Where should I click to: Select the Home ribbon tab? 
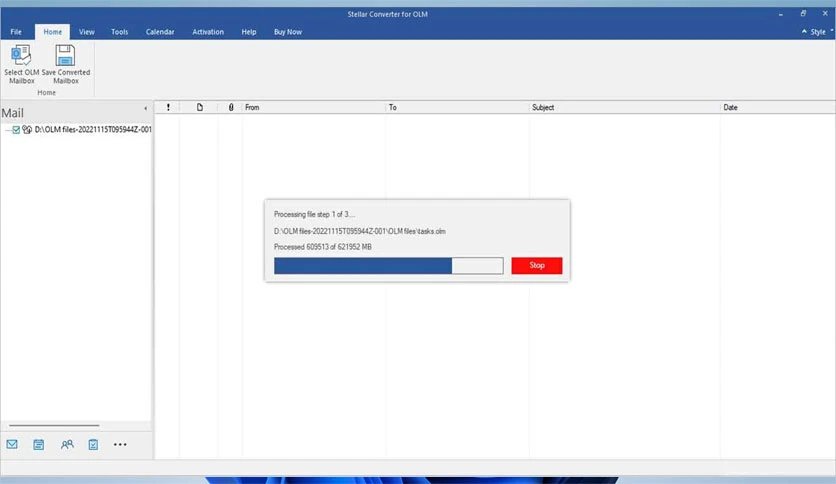(52, 32)
